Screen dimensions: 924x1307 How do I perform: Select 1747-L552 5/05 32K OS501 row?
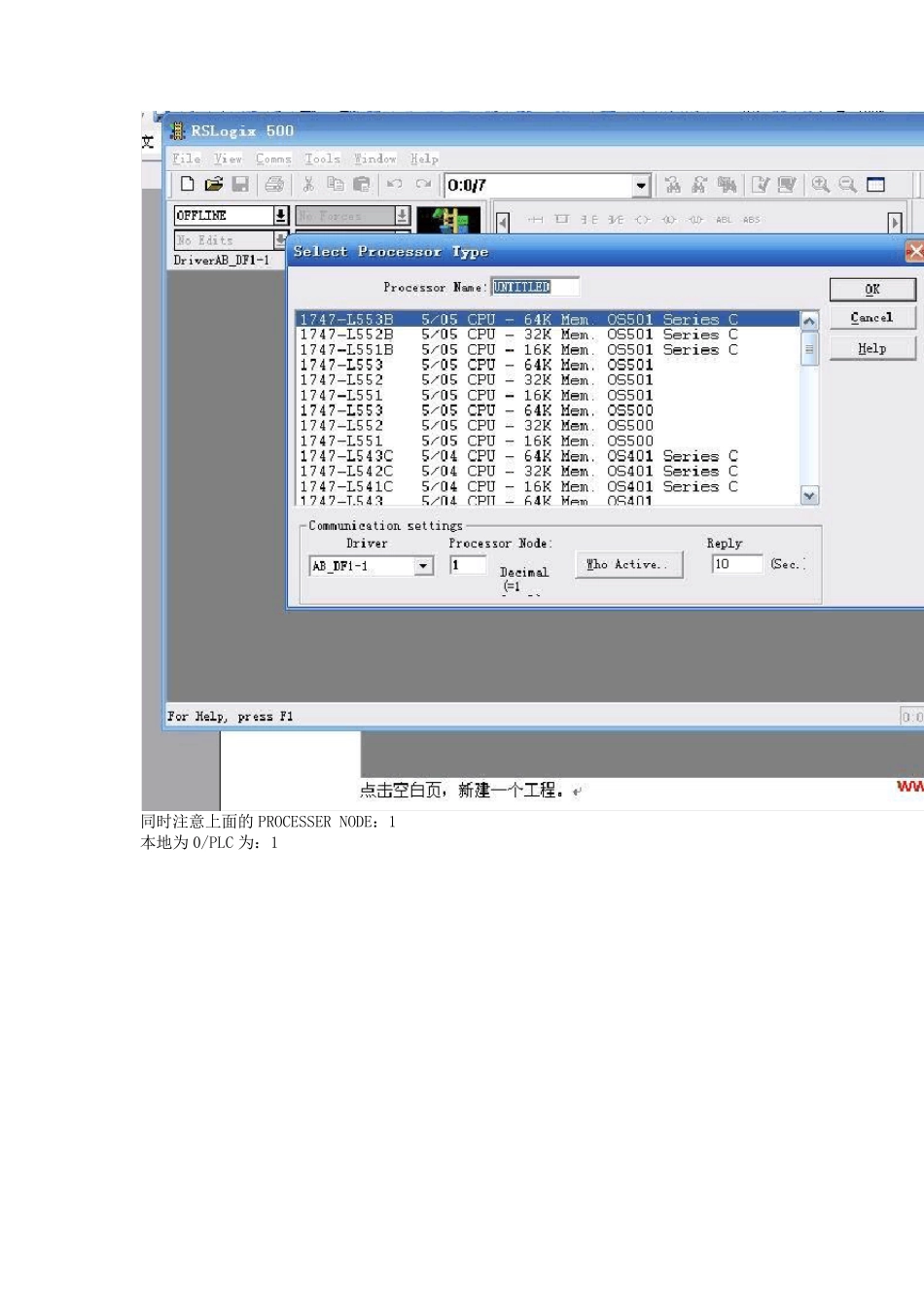(547, 379)
